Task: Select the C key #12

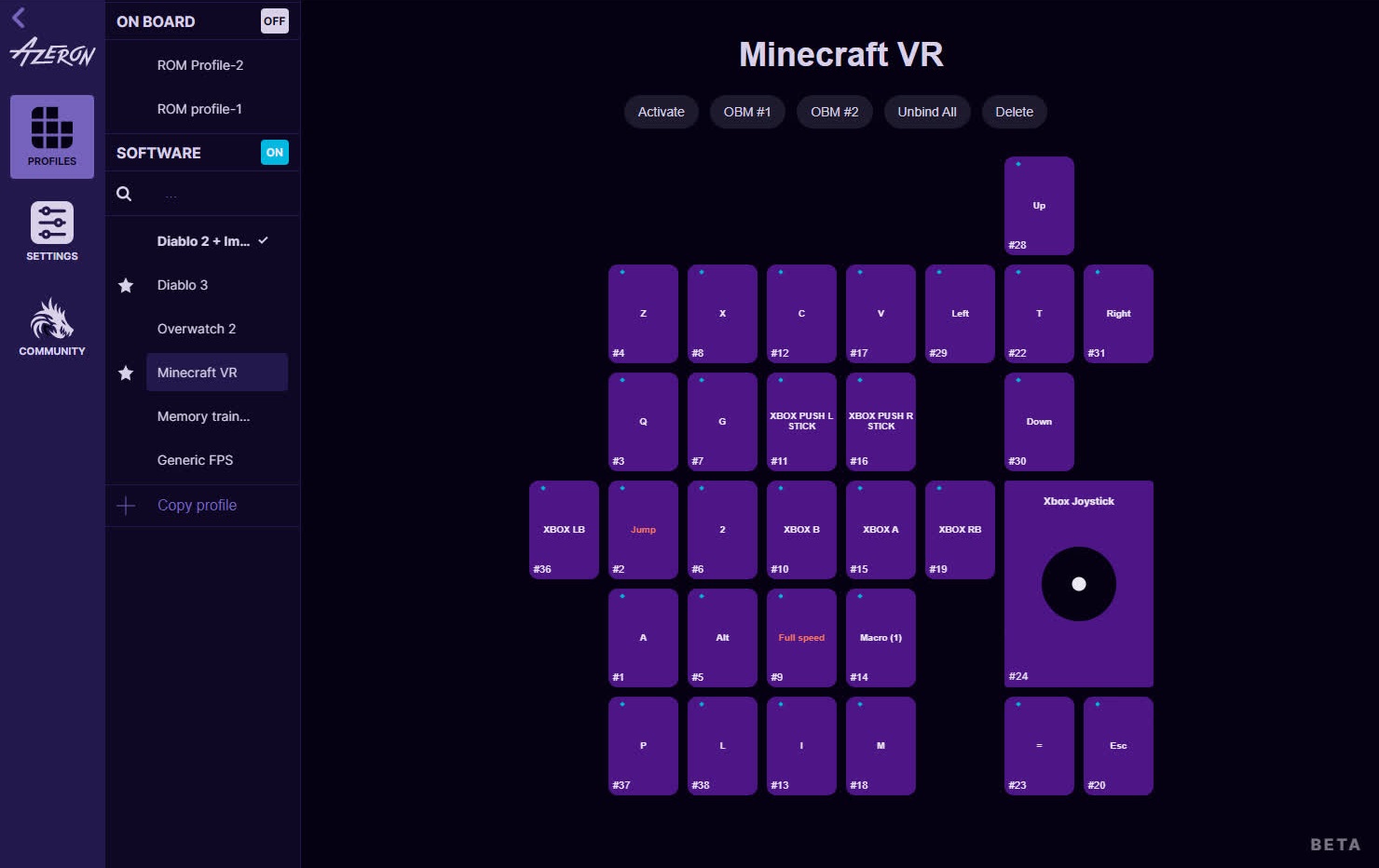Action: point(802,314)
